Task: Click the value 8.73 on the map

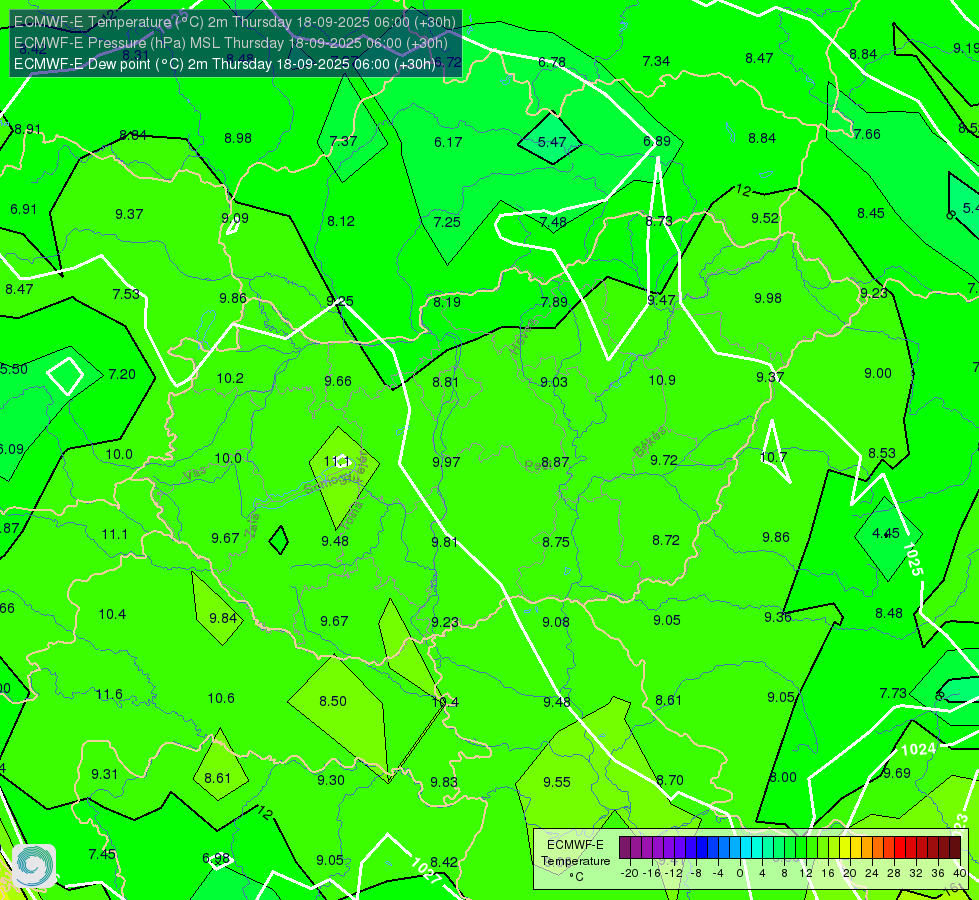Action: 659,221
